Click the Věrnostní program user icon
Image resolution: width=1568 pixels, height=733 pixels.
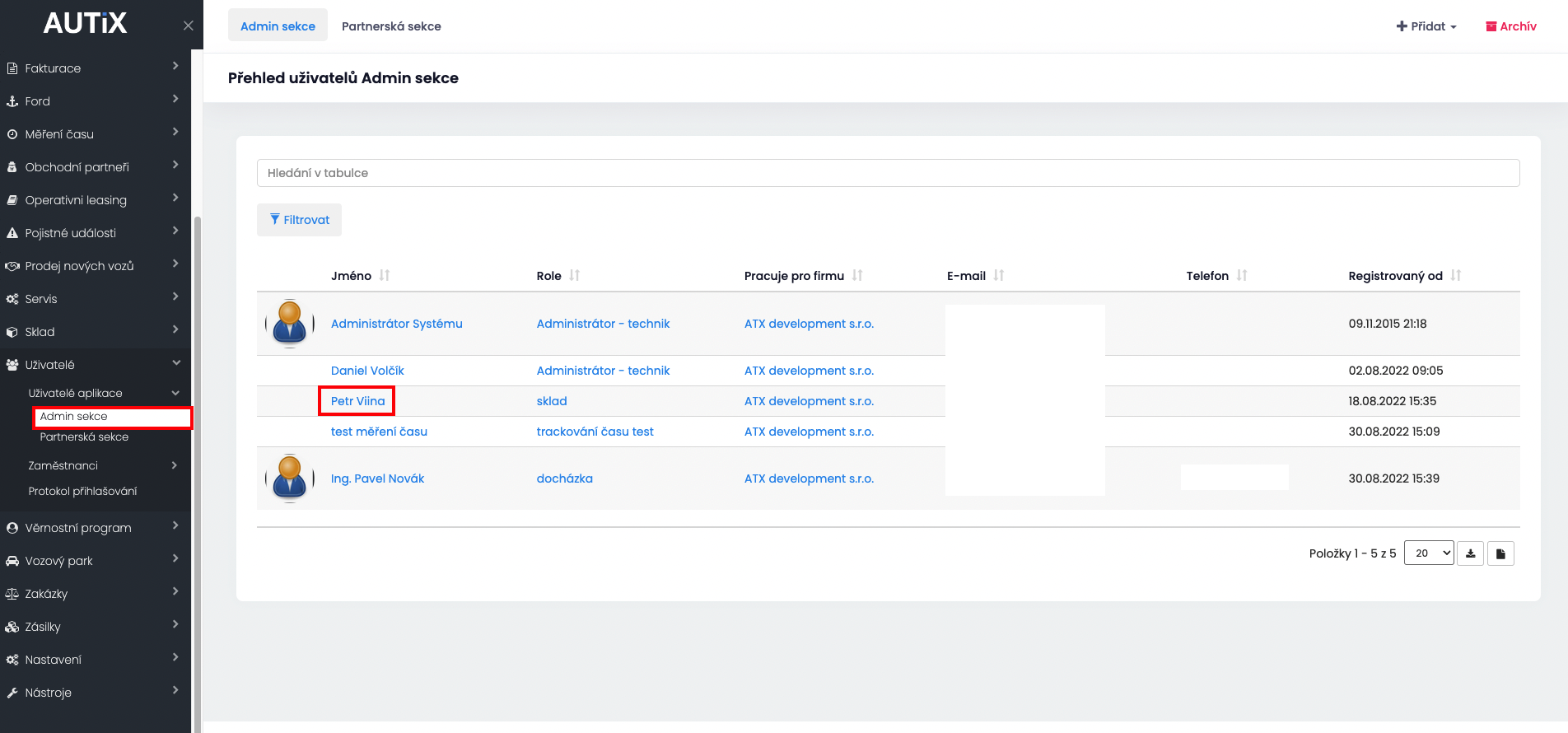pos(12,528)
